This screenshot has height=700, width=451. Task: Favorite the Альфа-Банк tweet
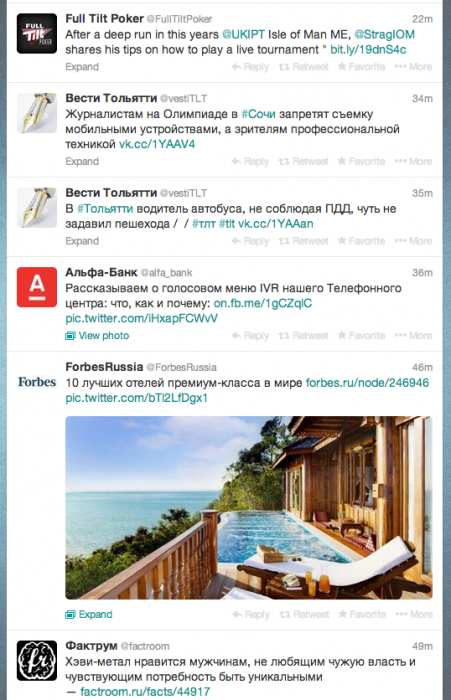point(361,336)
